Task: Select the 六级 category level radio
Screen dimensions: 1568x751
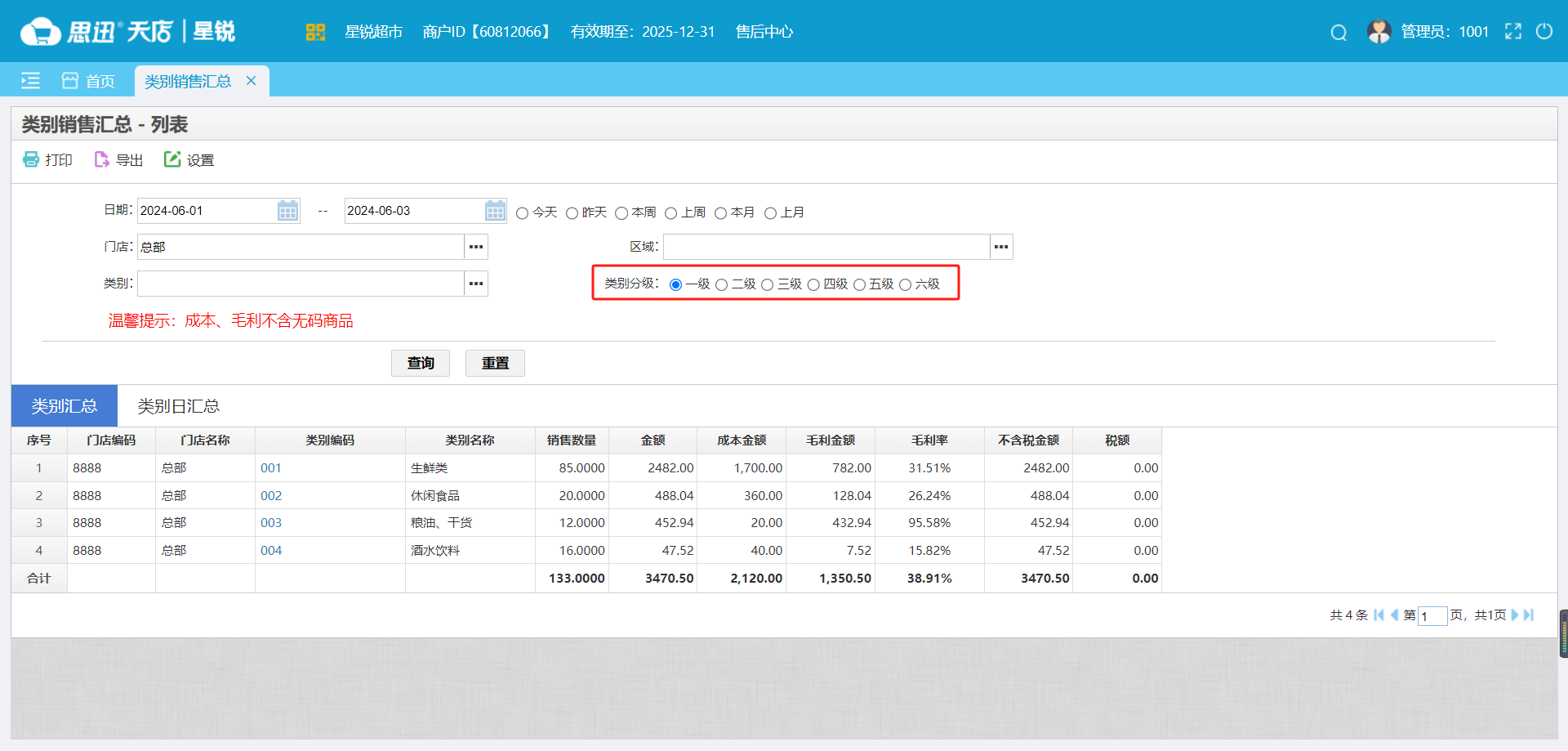Action: (905, 285)
